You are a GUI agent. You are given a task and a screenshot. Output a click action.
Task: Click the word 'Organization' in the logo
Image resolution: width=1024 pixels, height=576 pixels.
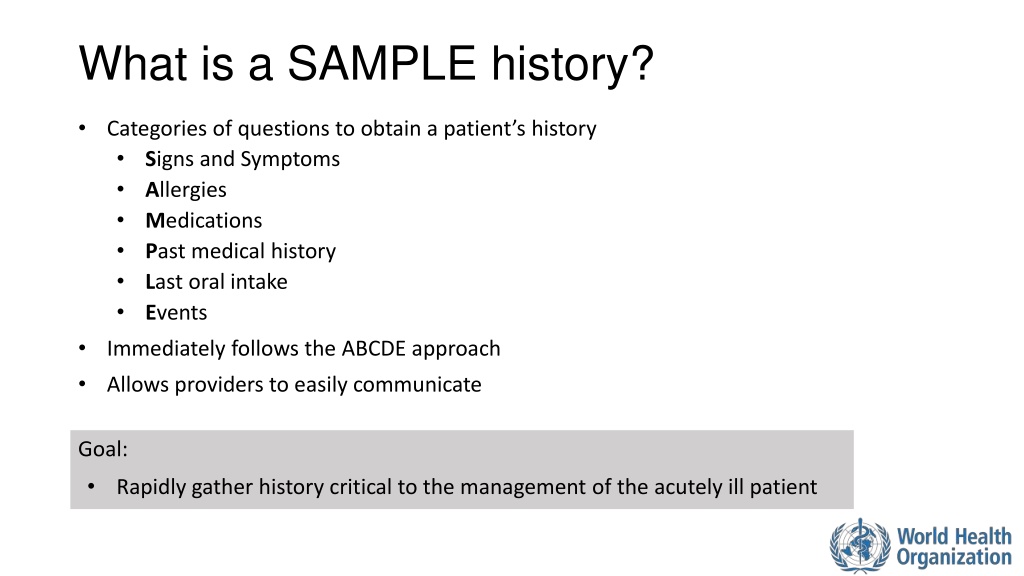coord(953,557)
